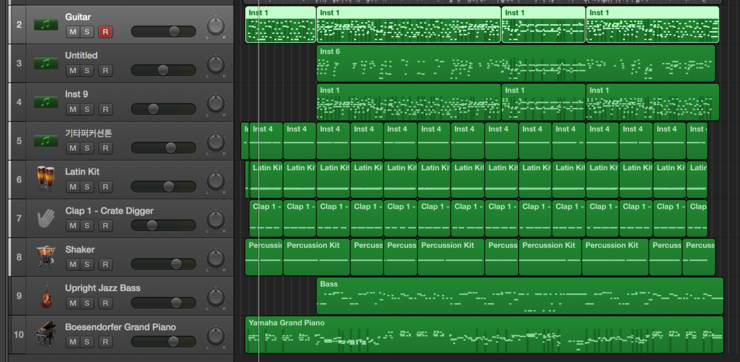Solo the Upright Jazz Bass track
The width and height of the screenshot is (740, 362).
coord(86,303)
